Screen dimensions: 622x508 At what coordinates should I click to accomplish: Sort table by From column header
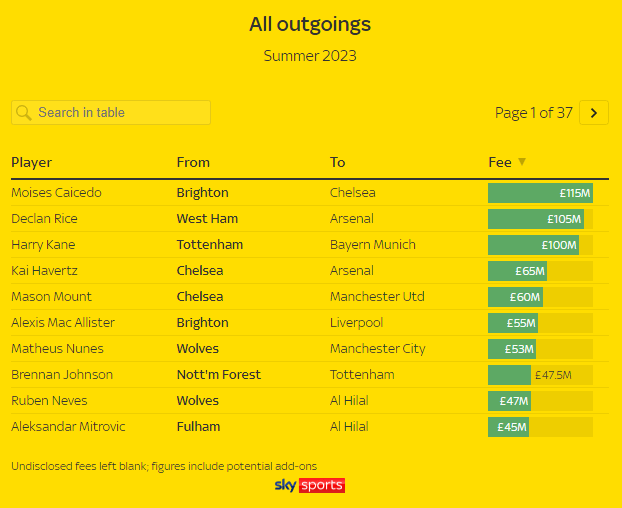click(193, 162)
